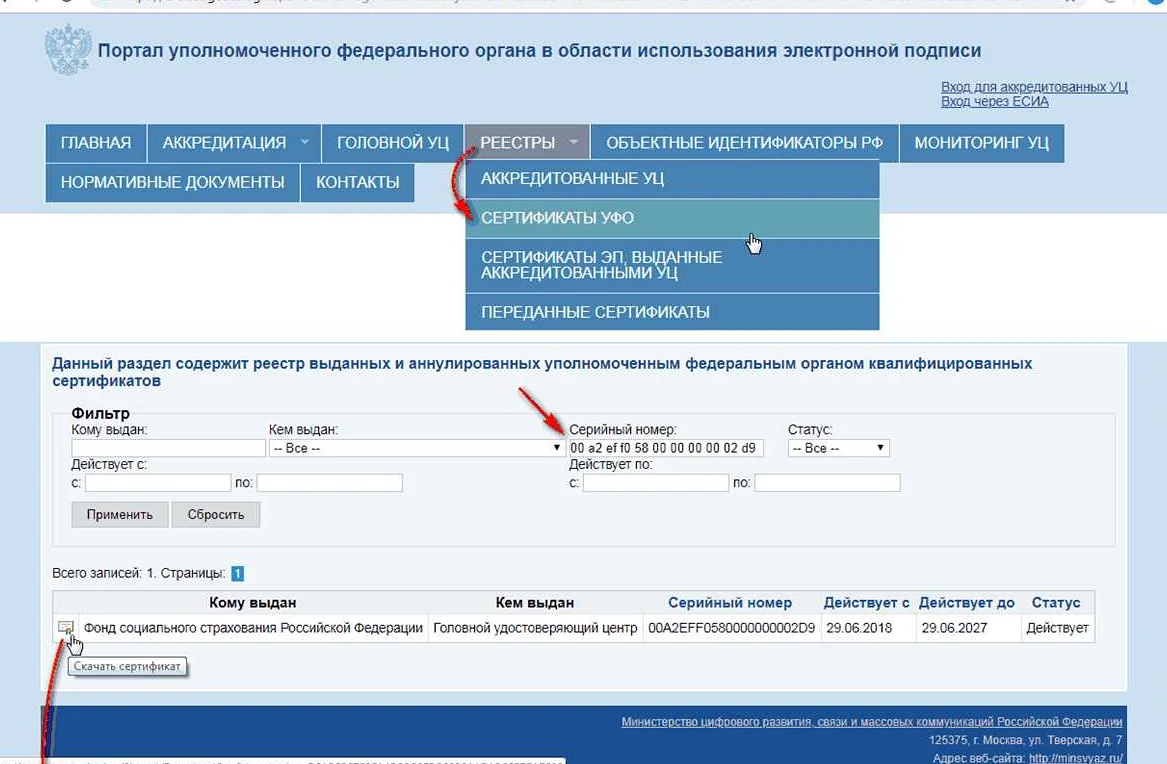The width and height of the screenshot is (1167, 764).
Task: Select СЕРТИФИКАТЫ УФО from dropdown menu
Action: (x=672, y=218)
